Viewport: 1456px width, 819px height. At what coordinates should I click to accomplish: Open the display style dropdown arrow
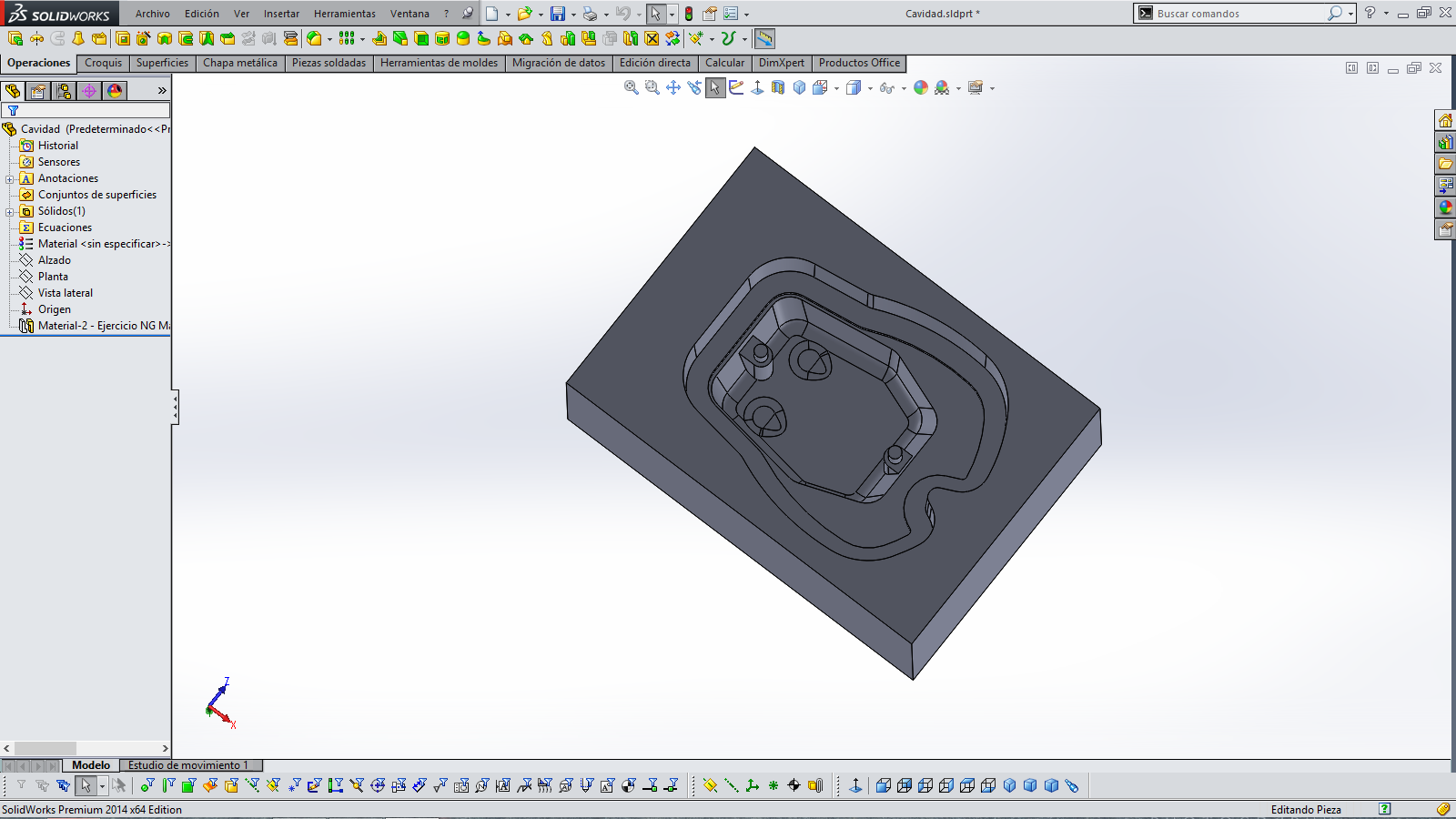870,88
